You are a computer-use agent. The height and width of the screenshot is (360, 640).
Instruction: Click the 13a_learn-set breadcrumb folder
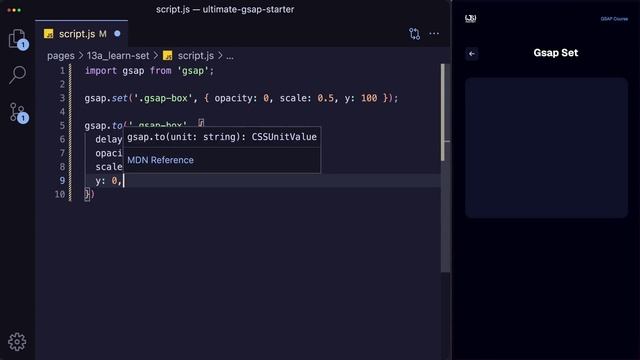pyautogui.click(x=118, y=56)
